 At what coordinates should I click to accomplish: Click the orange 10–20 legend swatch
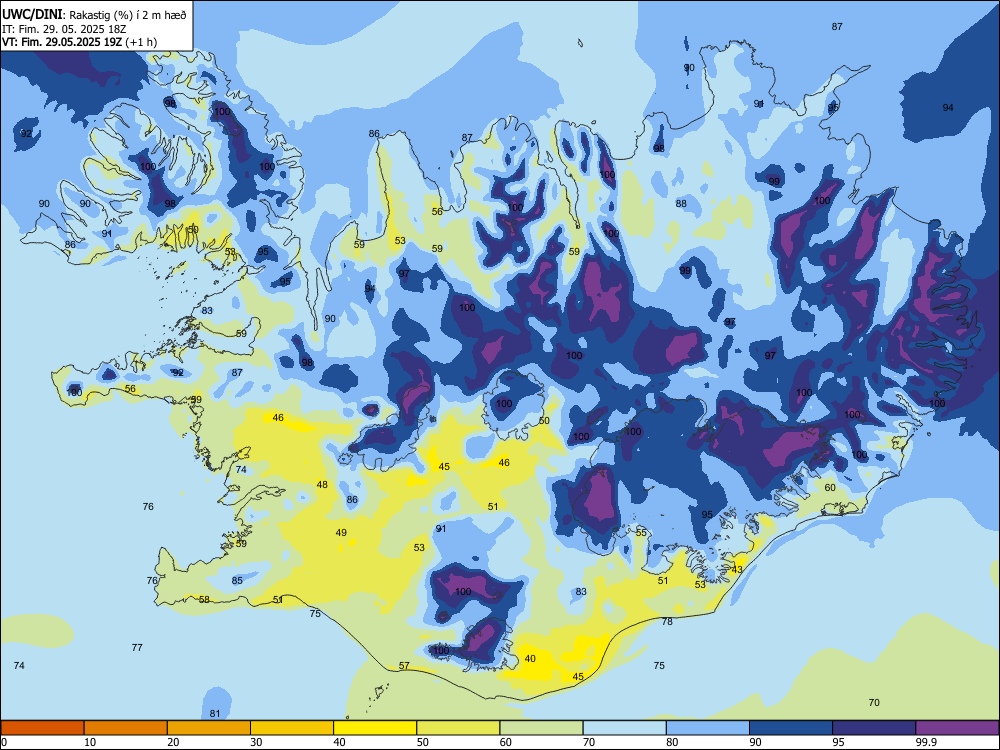(126, 728)
